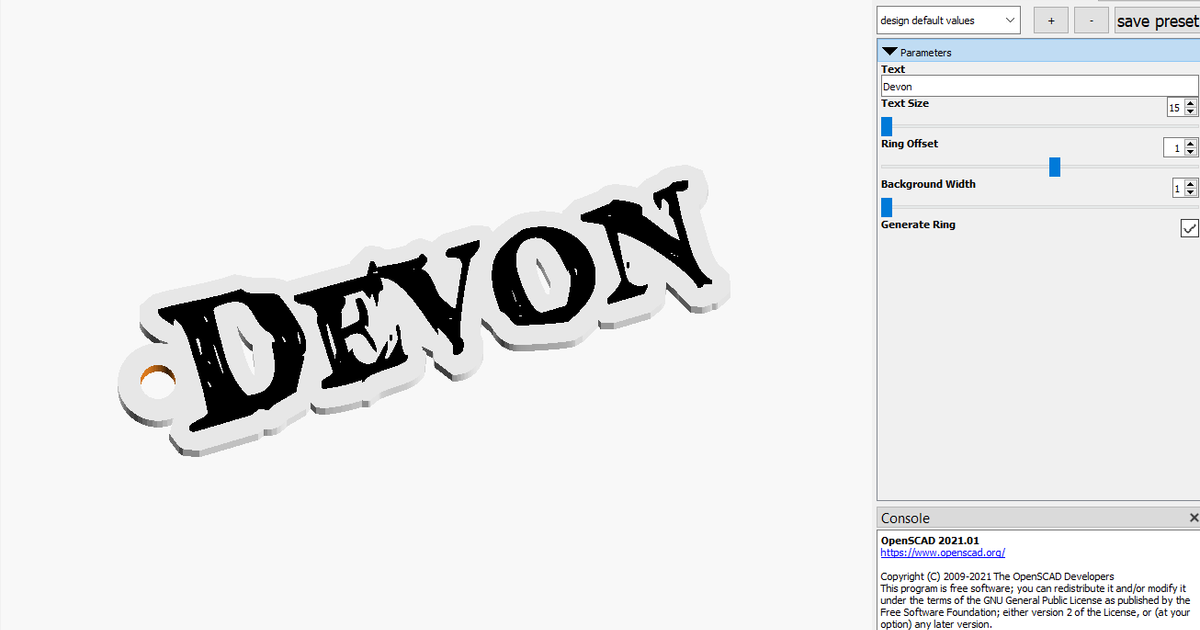Decrease Text Size with the down stepper arrow
This screenshot has width=1200, height=630.
(1192, 110)
